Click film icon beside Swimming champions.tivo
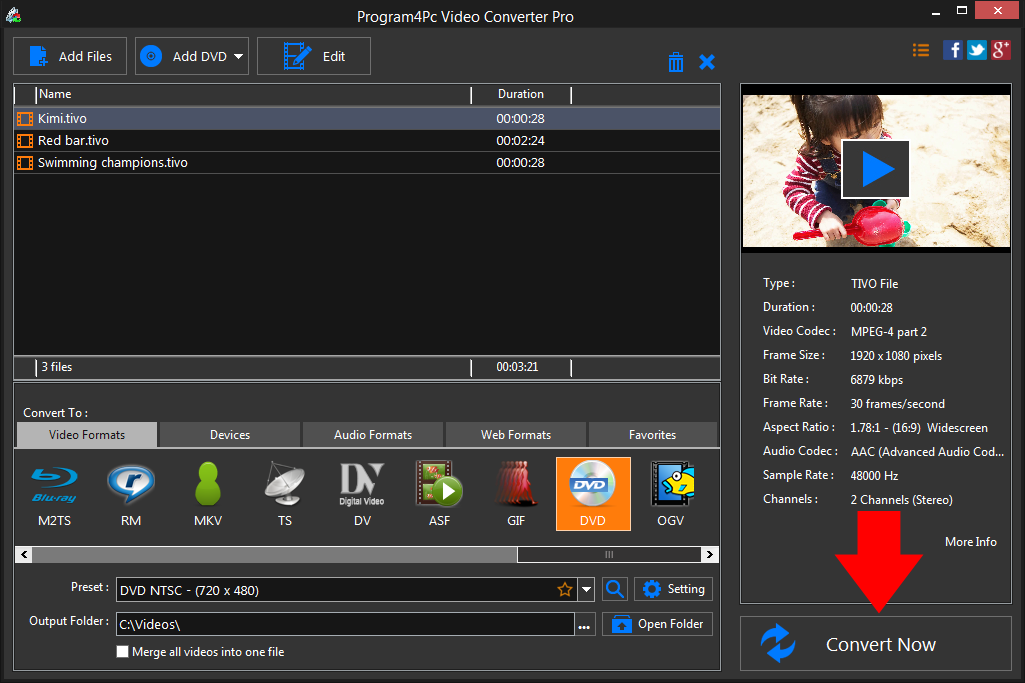The image size is (1025, 683). [x=25, y=163]
